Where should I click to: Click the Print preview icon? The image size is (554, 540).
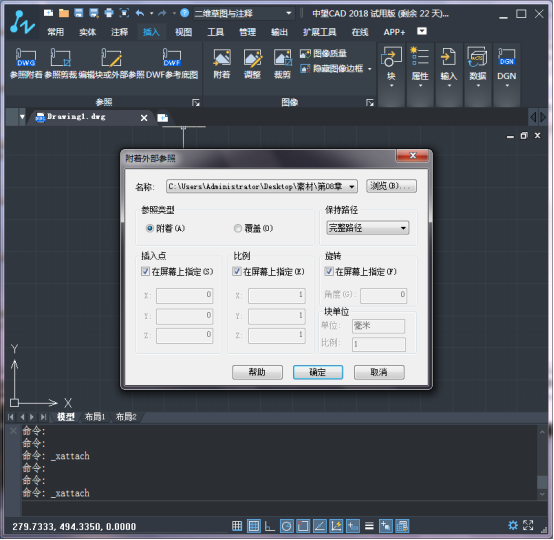tap(124, 13)
